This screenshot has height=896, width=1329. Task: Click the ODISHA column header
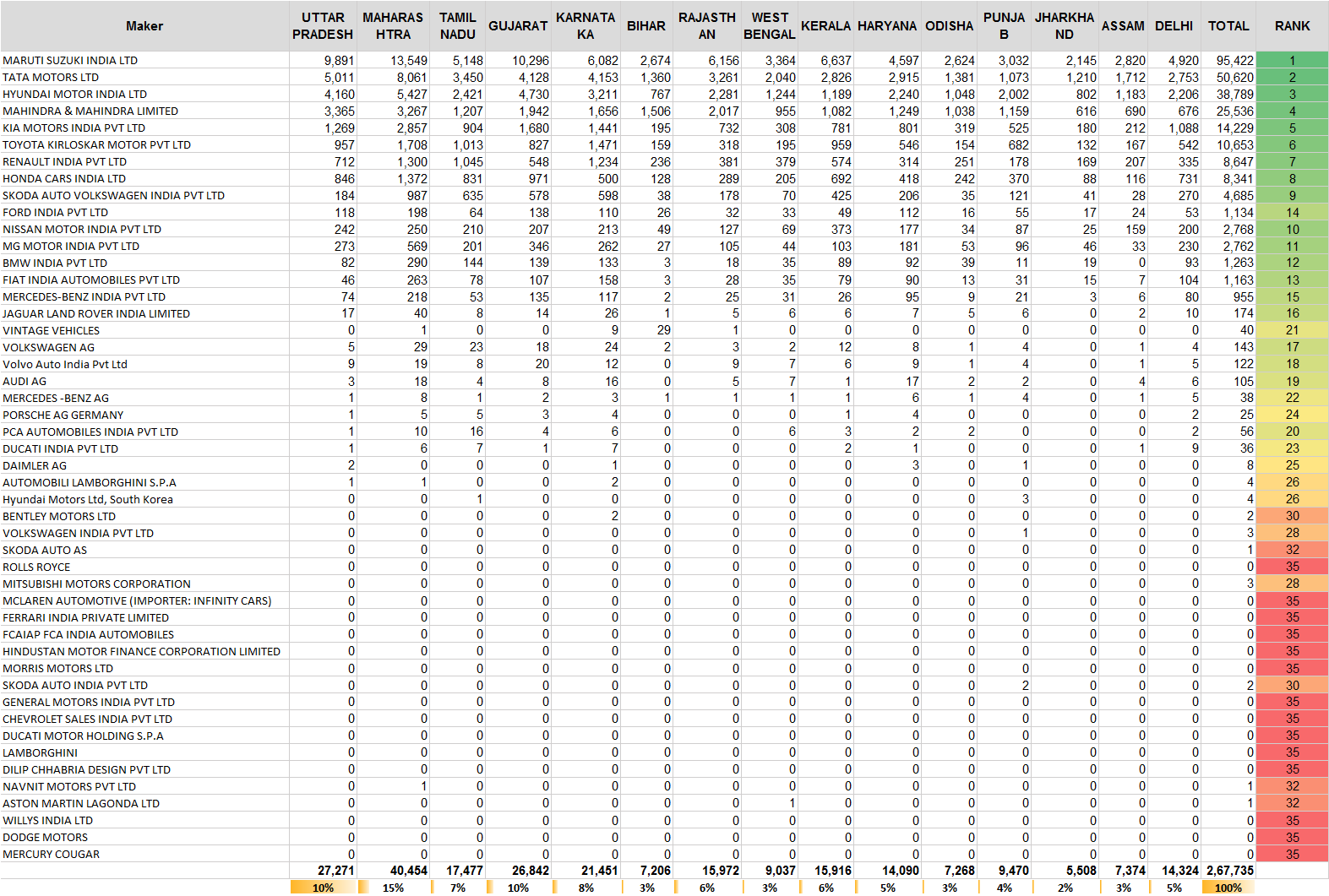[x=949, y=26]
